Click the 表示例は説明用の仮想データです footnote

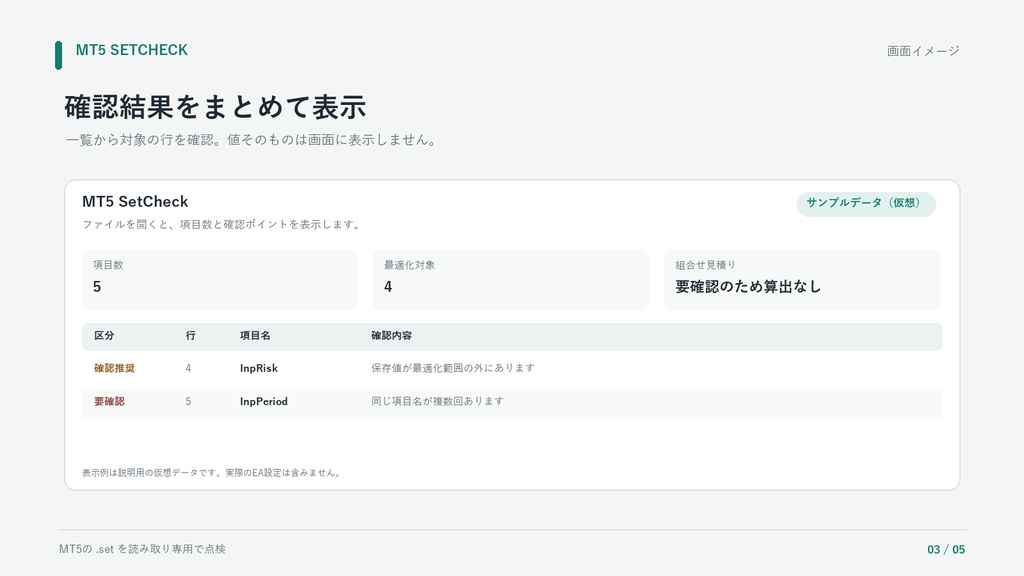click(x=212, y=473)
